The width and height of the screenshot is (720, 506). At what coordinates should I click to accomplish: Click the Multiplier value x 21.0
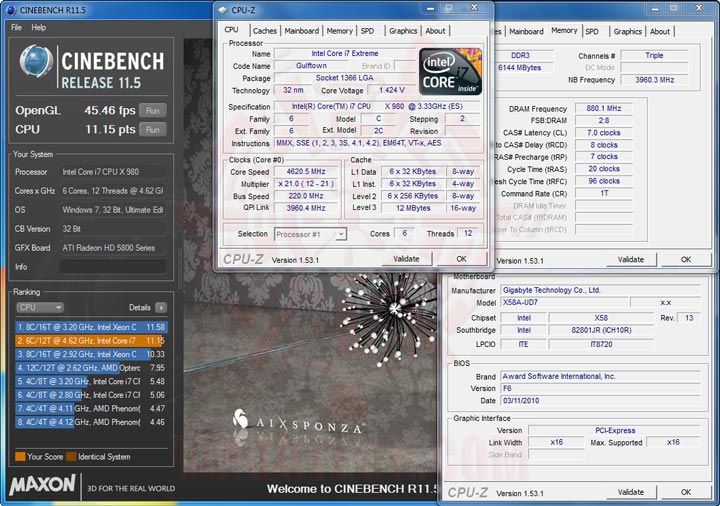[x=306, y=184]
